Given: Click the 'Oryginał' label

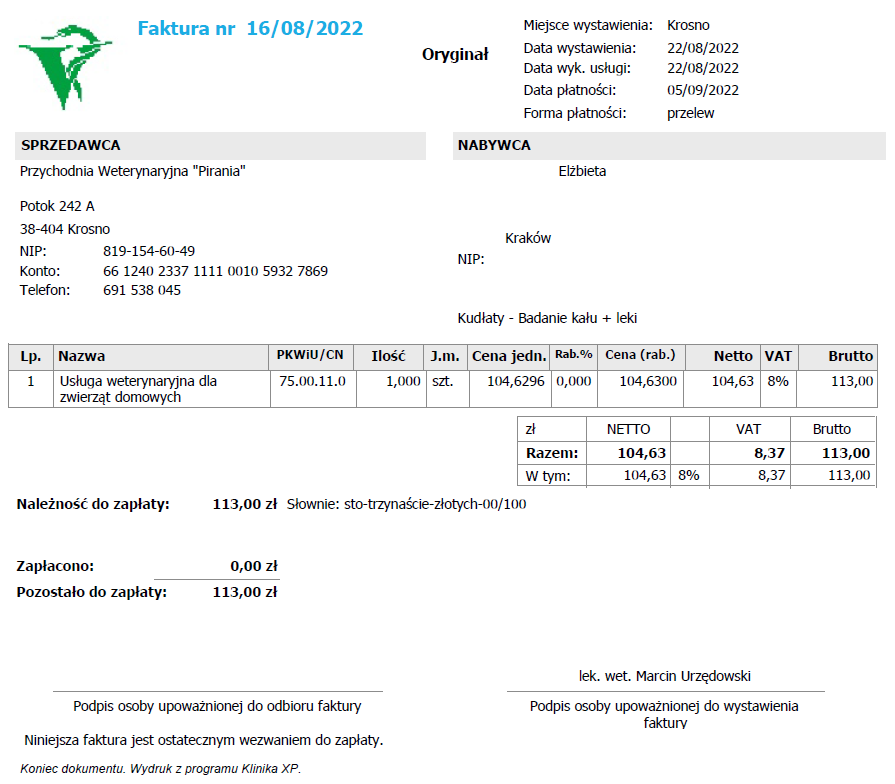Looking at the screenshot, I should click(x=455, y=54).
